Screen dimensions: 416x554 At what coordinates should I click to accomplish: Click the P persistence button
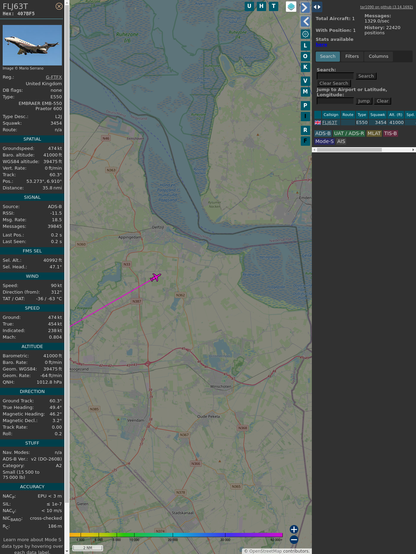305,106
